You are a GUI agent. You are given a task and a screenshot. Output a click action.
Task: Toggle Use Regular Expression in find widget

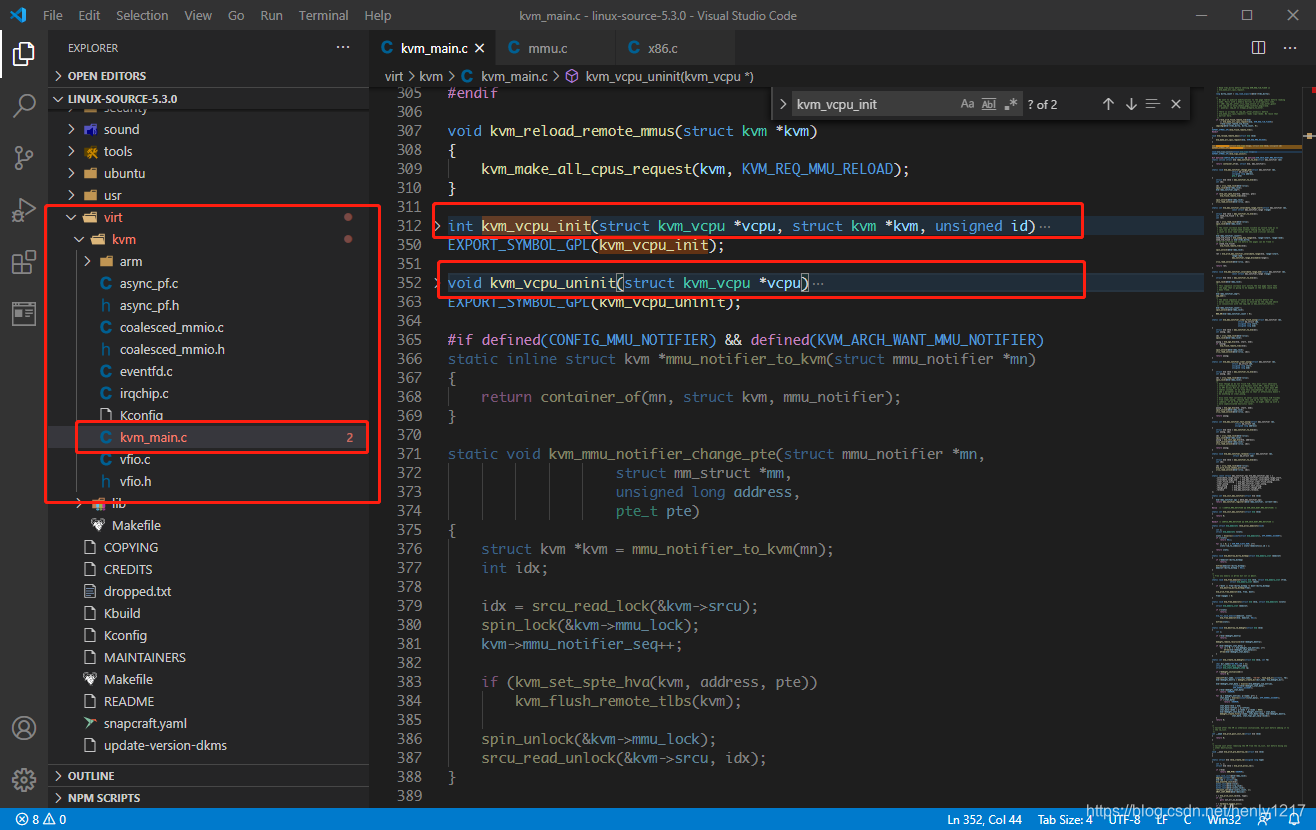tap(1011, 104)
